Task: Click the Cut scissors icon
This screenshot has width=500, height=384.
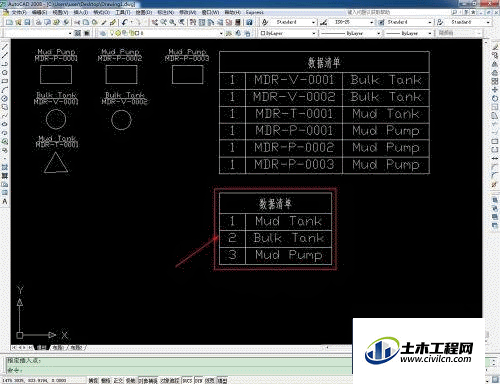Action: (77, 22)
